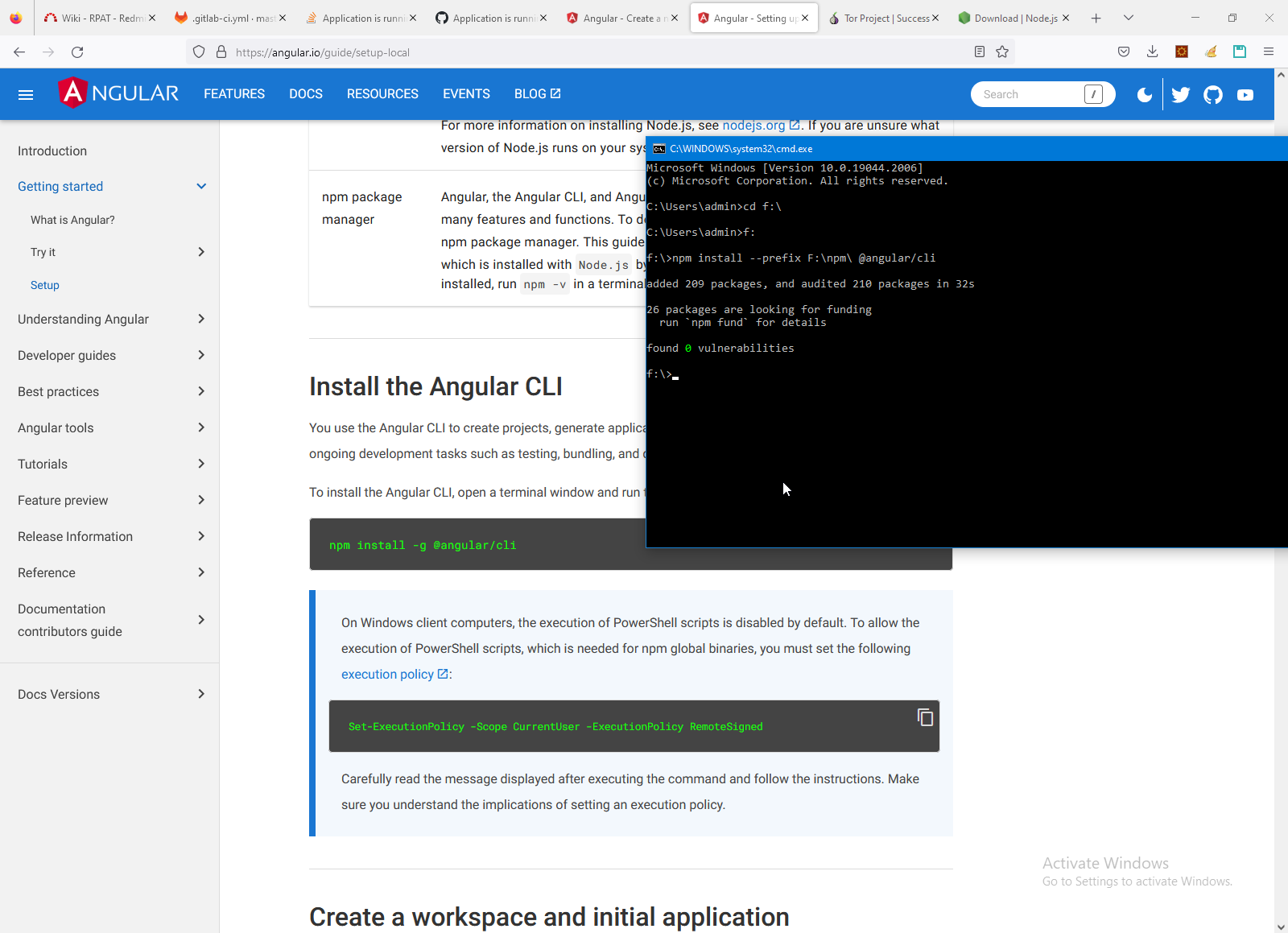Expand the Try it section
The height and width of the screenshot is (933, 1288).
[x=201, y=252]
